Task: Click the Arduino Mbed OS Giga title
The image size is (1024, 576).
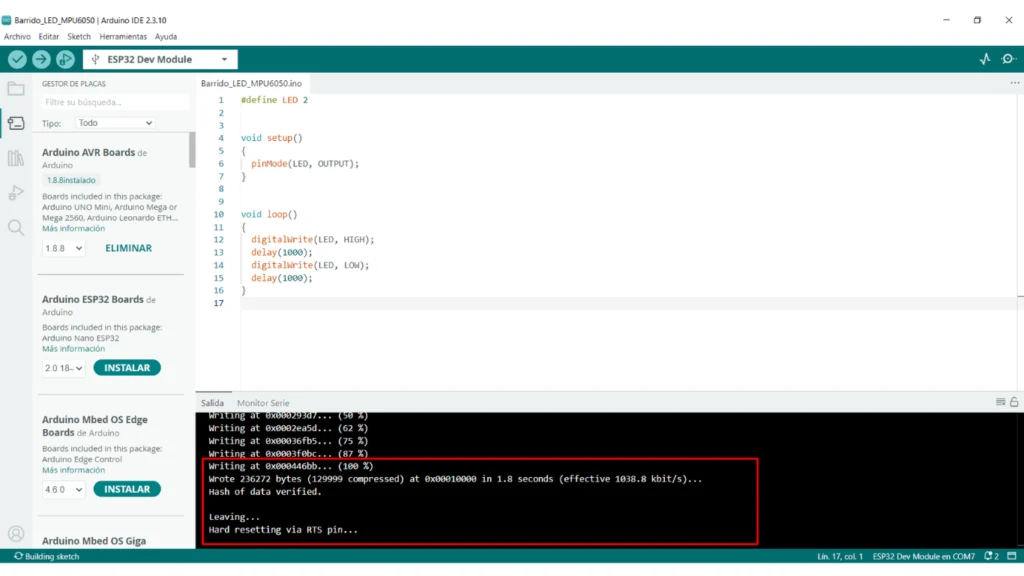Action: (94, 541)
